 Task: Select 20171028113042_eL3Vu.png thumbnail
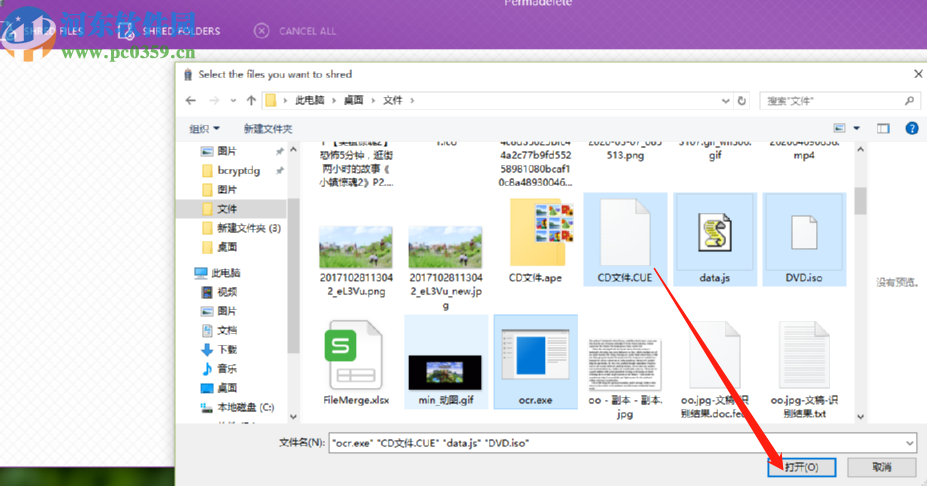coord(355,247)
